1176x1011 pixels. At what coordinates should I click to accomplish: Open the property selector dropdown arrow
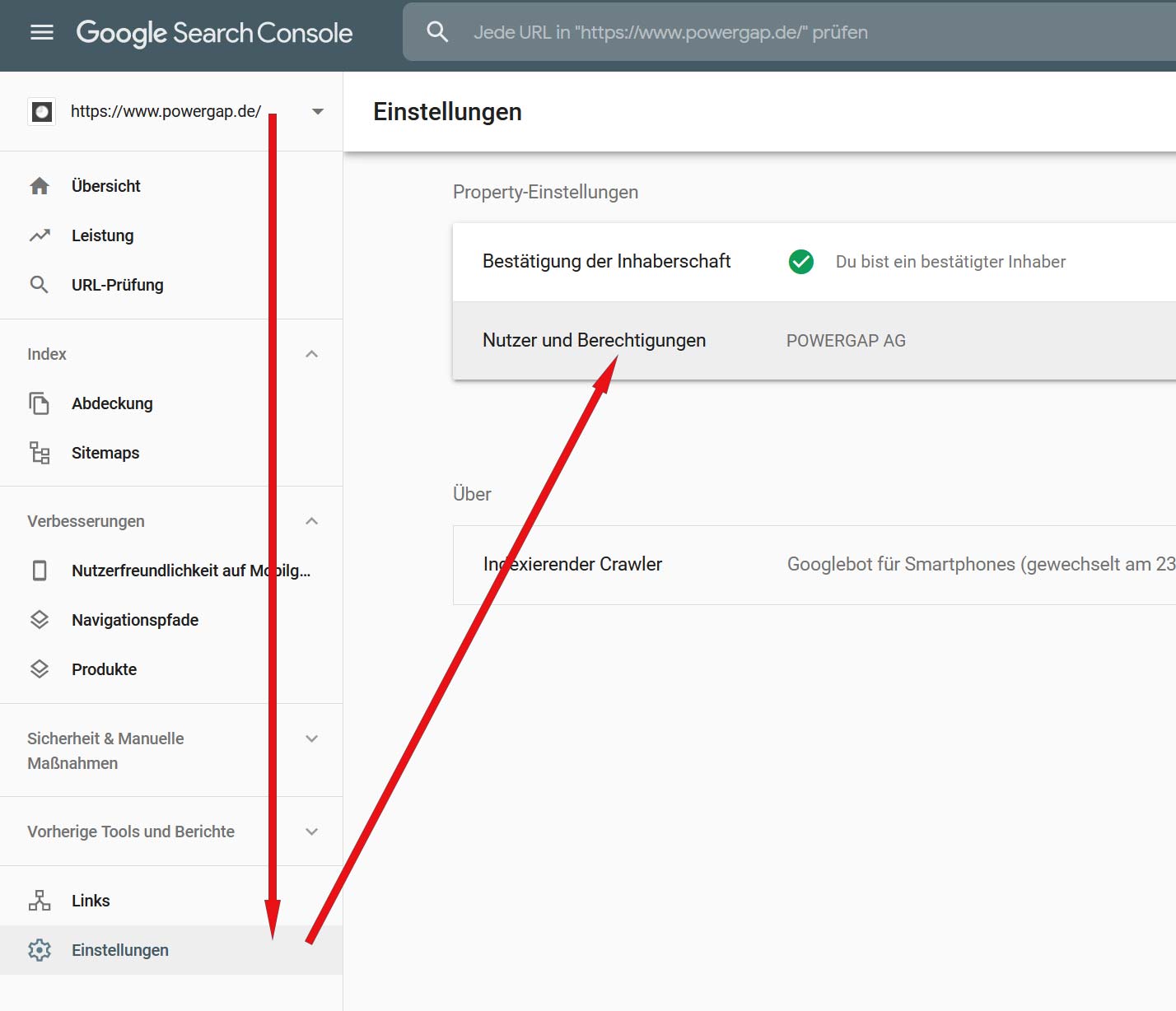[x=318, y=111]
